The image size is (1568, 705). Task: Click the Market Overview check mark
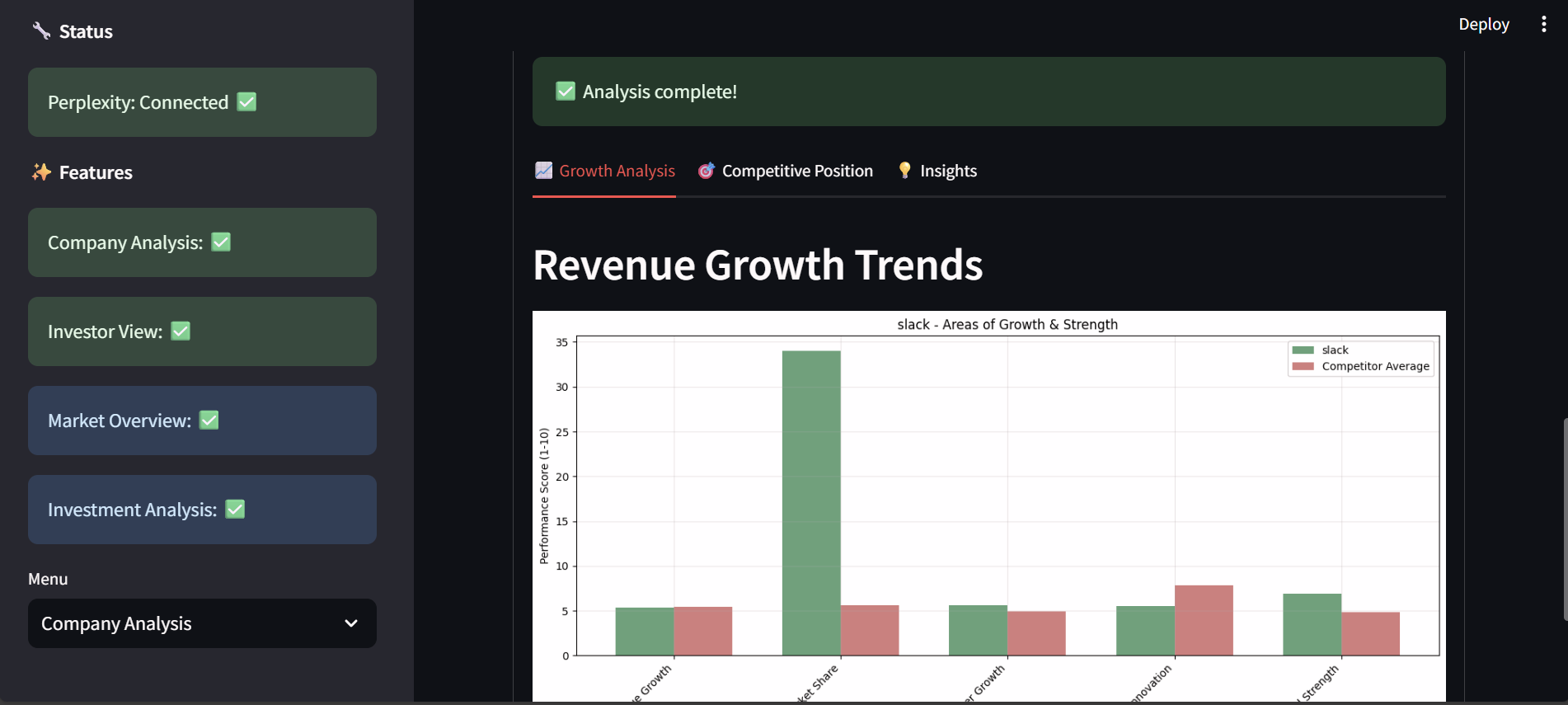pos(209,420)
